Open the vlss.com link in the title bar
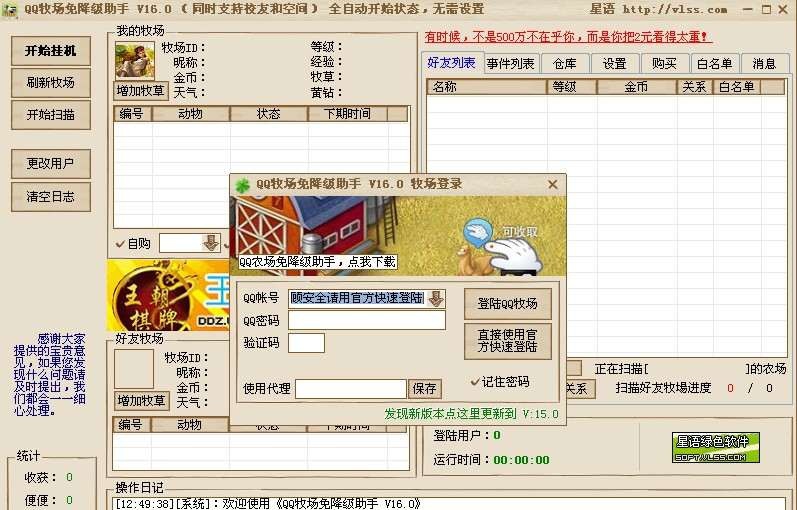 click(675, 9)
